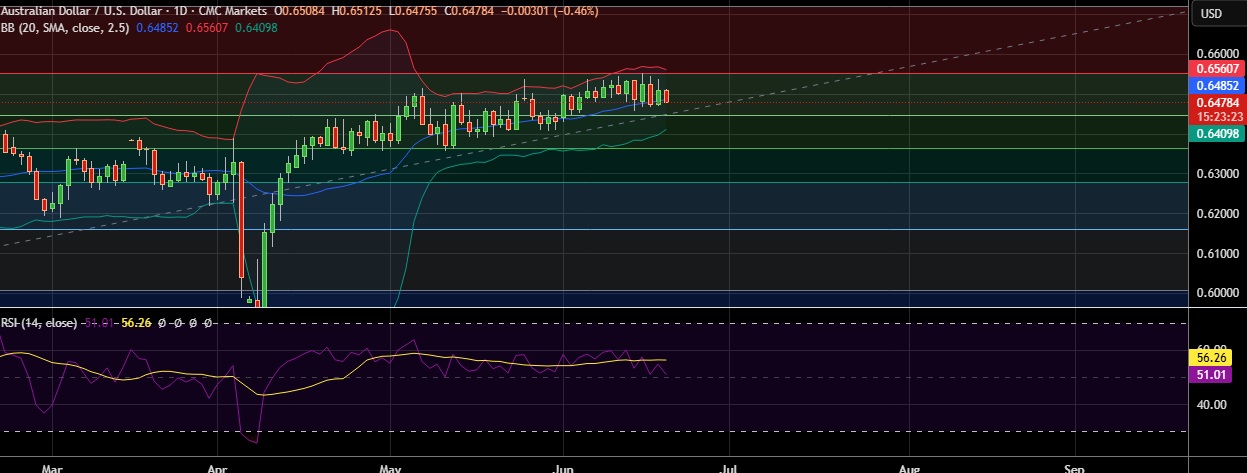Image resolution: width=1247 pixels, height=473 pixels.
Task: Click the yellow 56.26 value in RSI legend
Action: 138,324
